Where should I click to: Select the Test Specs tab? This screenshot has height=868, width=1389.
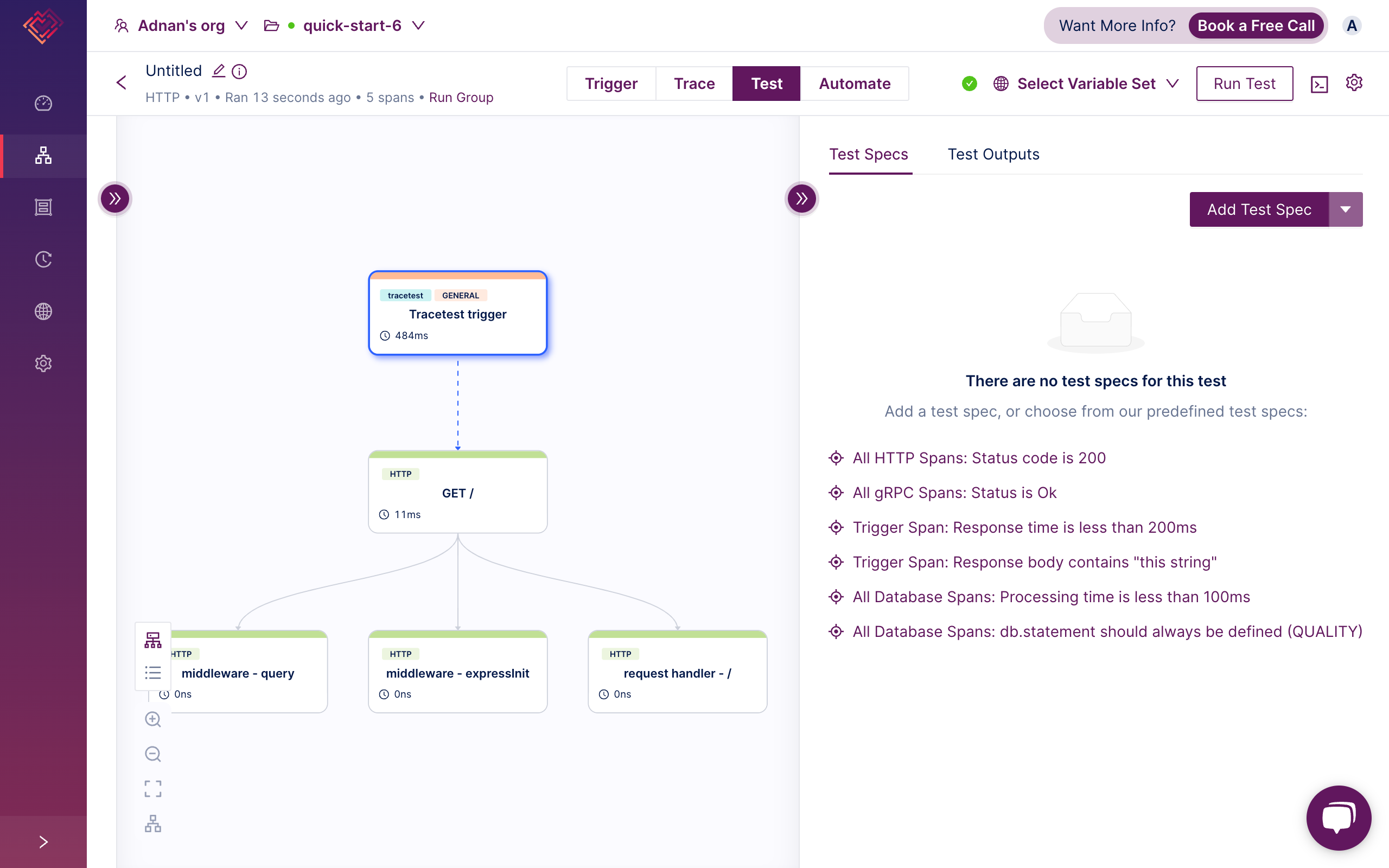869,155
